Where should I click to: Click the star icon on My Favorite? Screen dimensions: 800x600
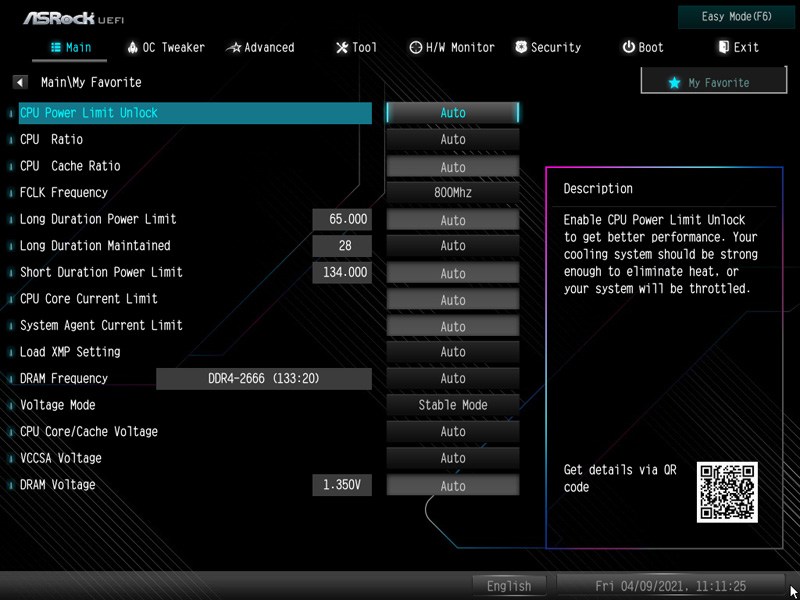(x=674, y=83)
